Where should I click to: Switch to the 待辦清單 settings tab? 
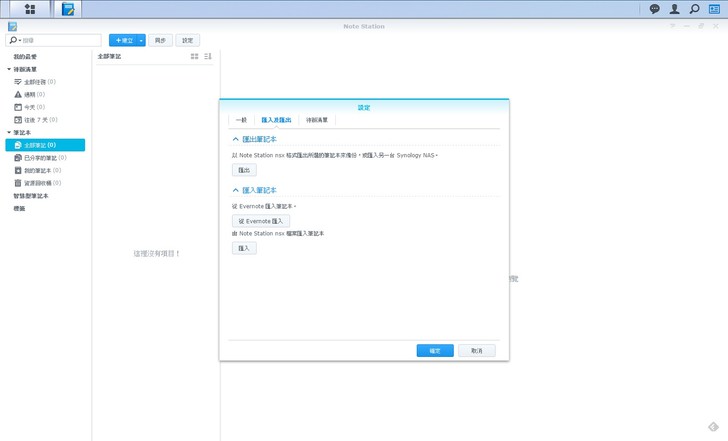tap(317, 120)
